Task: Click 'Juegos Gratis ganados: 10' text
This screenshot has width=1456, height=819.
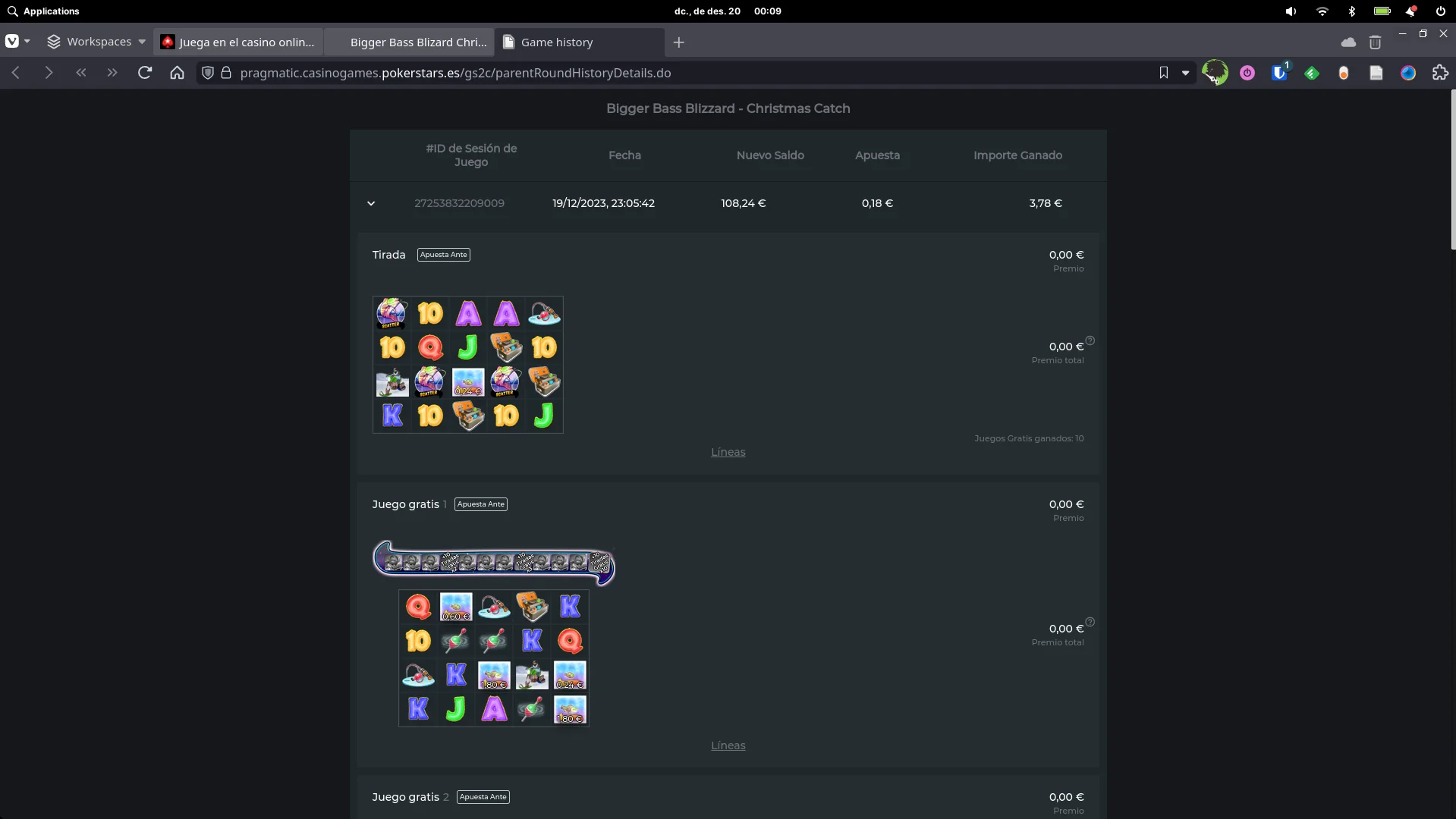Action: tap(1029, 438)
